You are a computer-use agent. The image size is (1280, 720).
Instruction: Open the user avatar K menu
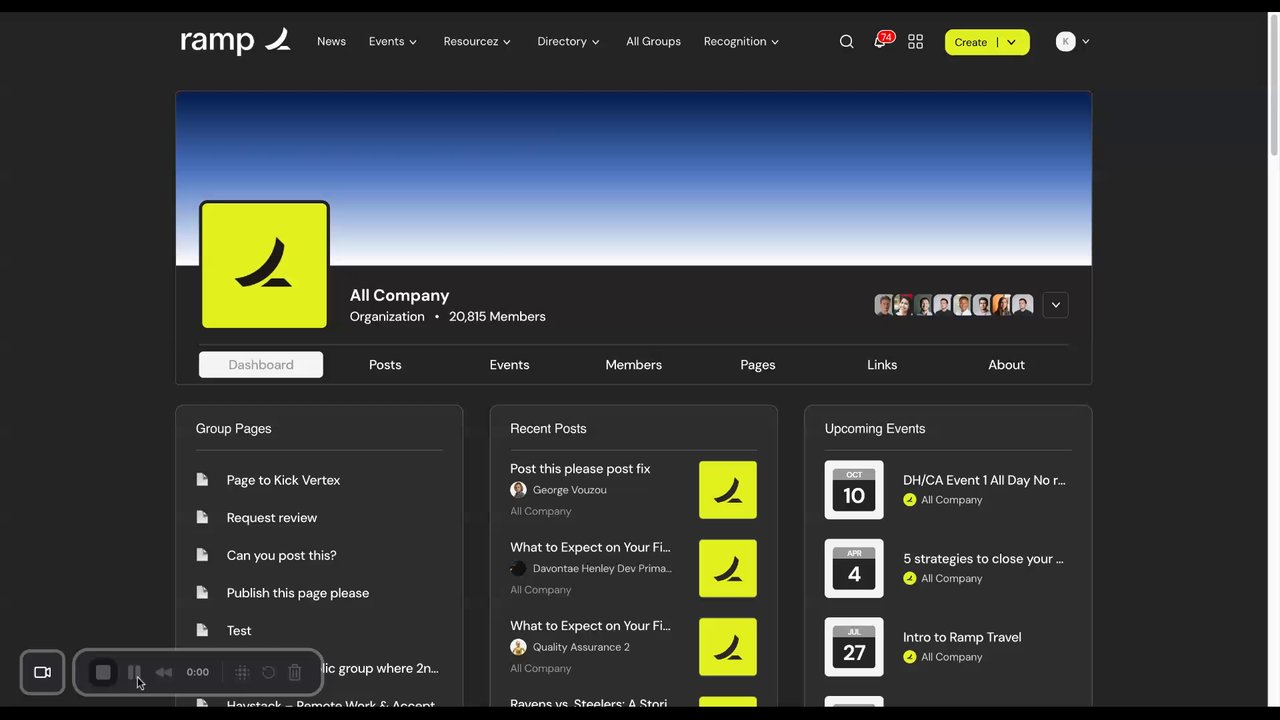(1072, 42)
